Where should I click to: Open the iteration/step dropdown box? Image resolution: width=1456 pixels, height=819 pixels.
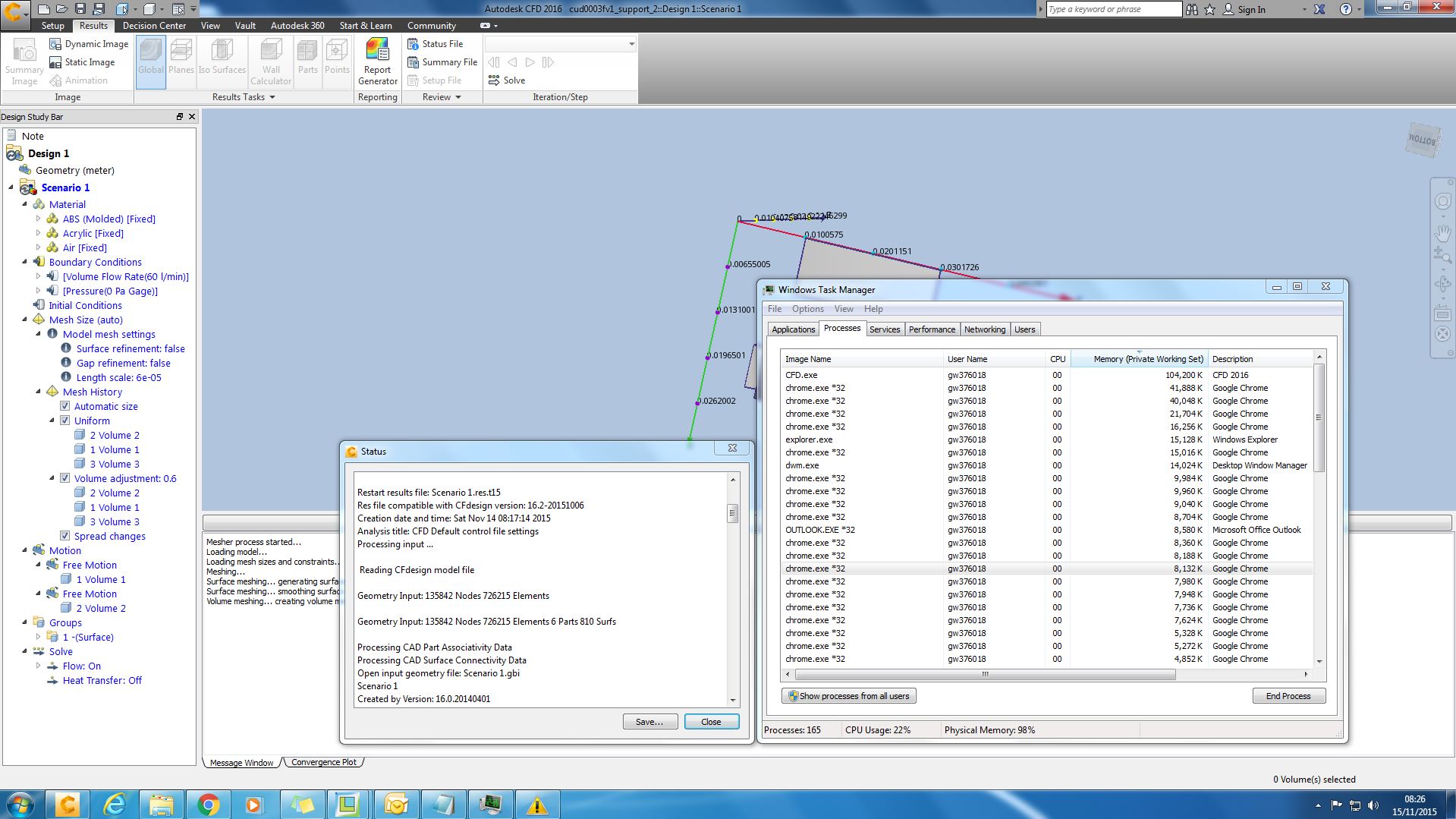coord(561,44)
